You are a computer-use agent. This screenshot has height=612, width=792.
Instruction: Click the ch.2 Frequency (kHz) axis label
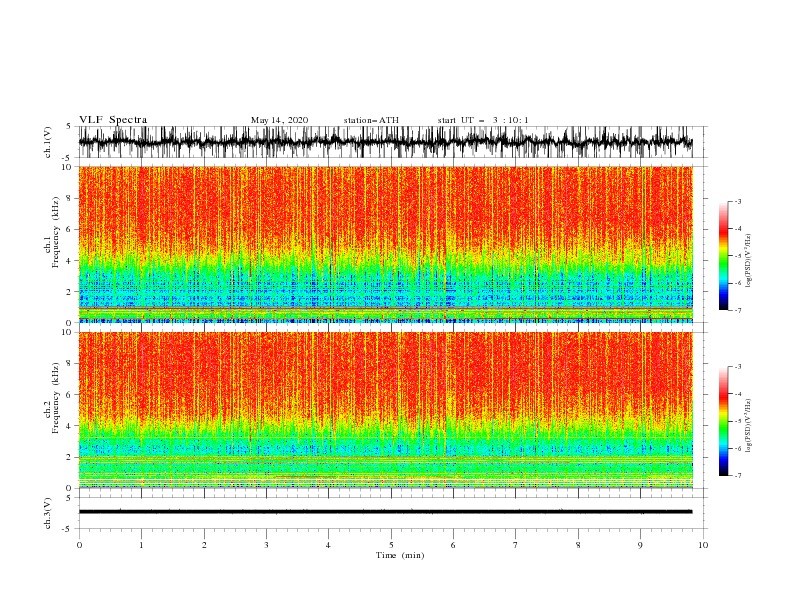pos(52,397)
